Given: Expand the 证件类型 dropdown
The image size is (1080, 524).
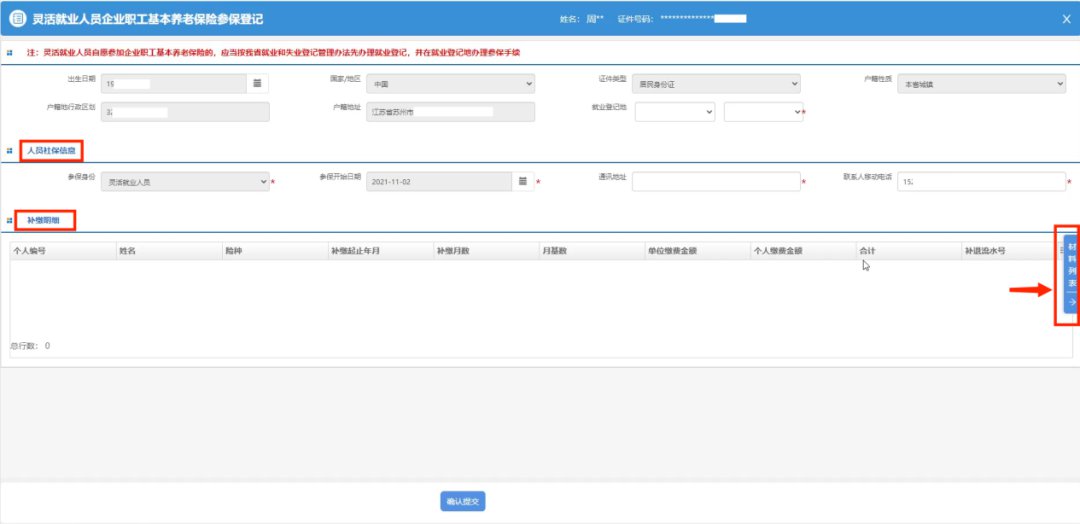Looking at the screenshot, I should [717, 85].
